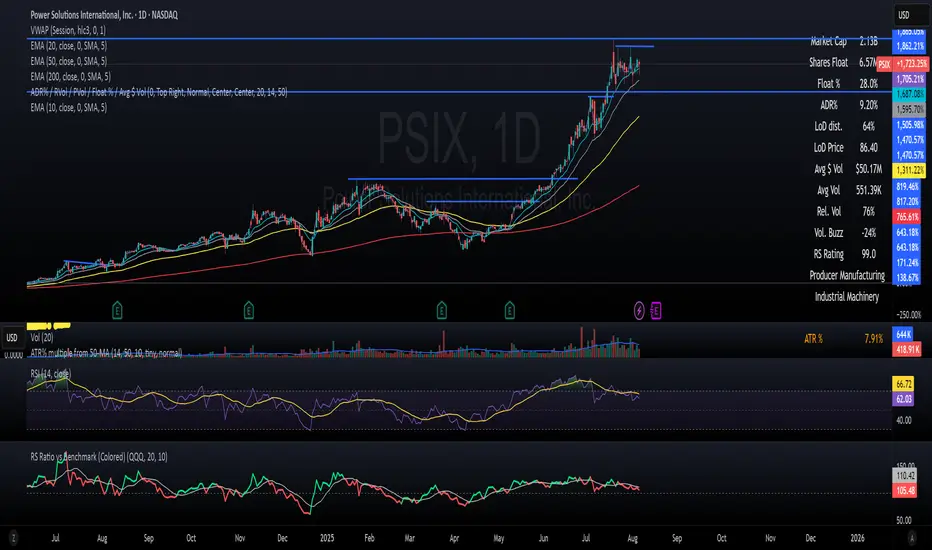Click the RS Rating value 99.0
Viewport: 932px width, 550px height.
coord(868,254)
